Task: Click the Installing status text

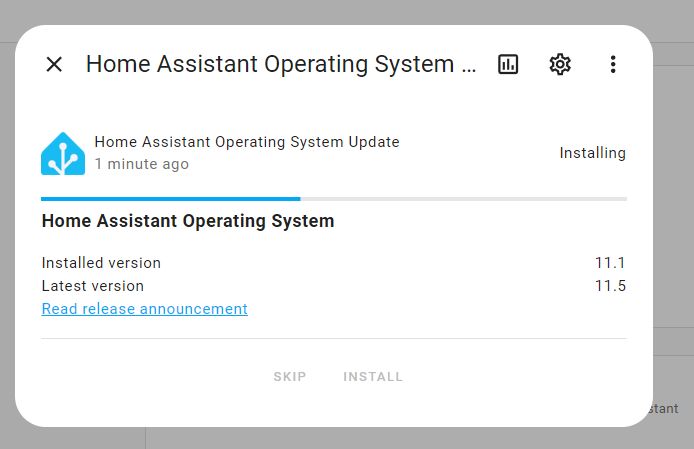Action: click(x=592, y=153)
